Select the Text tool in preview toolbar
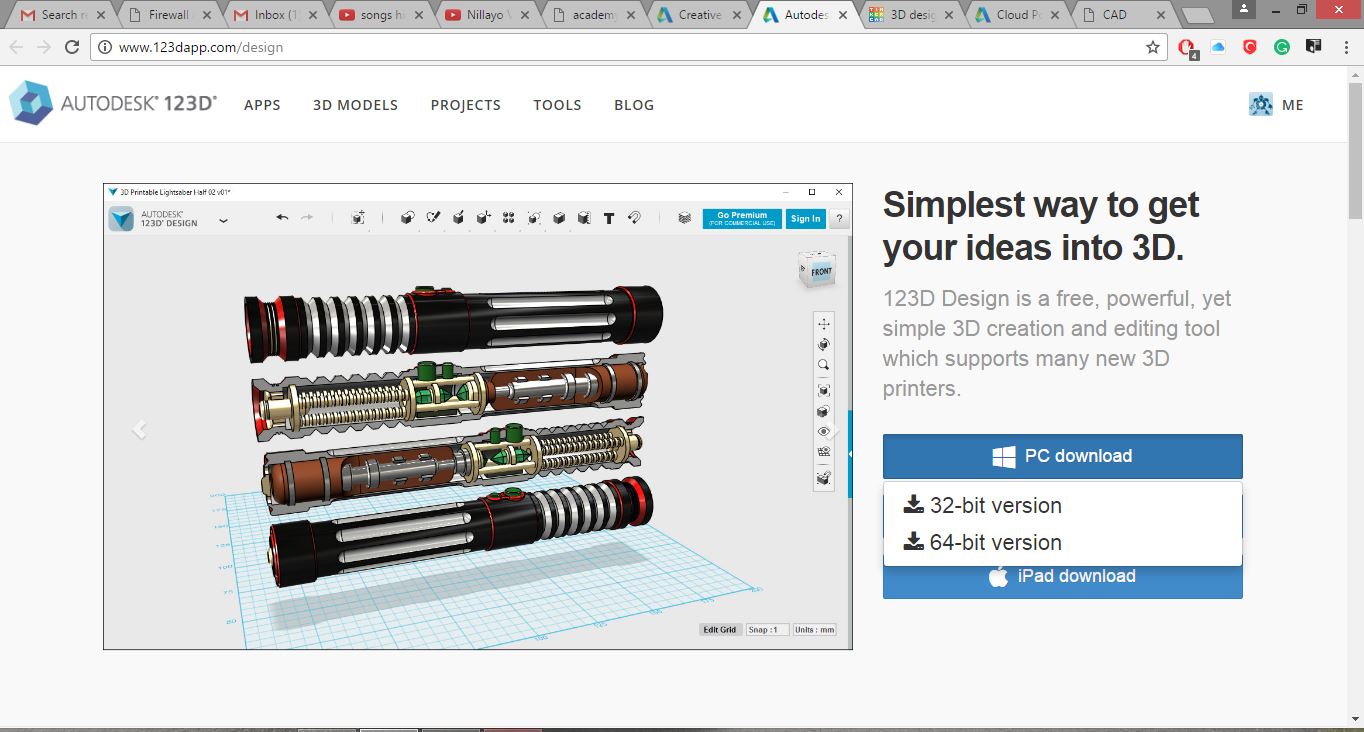The width and height of the screenshot is (1364, 732). point(609,218)
